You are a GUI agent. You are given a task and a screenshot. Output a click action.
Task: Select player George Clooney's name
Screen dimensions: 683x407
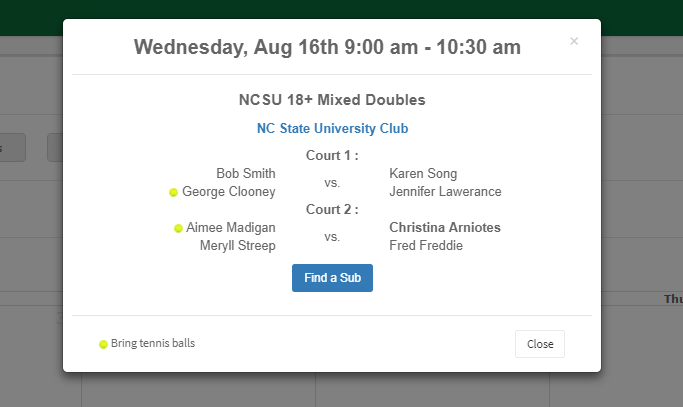tap(229, 192)
